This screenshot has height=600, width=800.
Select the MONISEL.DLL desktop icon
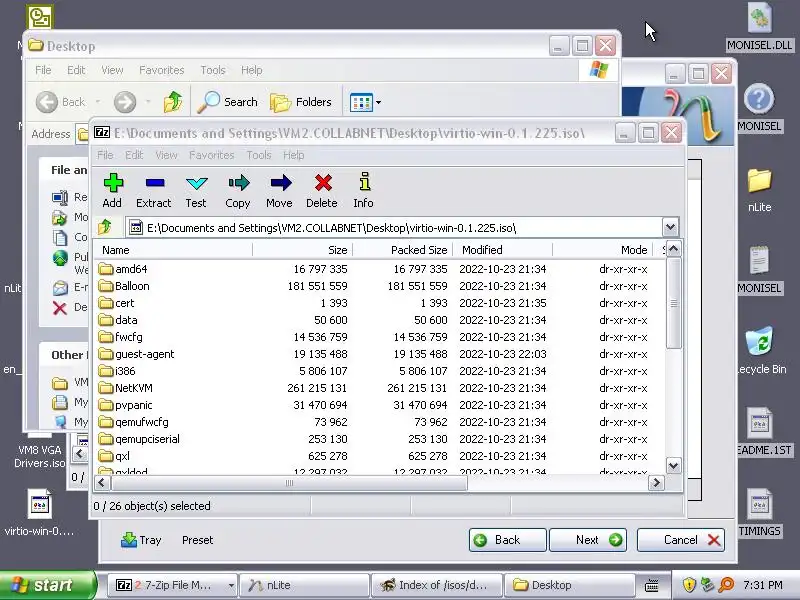(x=760, y=27)
